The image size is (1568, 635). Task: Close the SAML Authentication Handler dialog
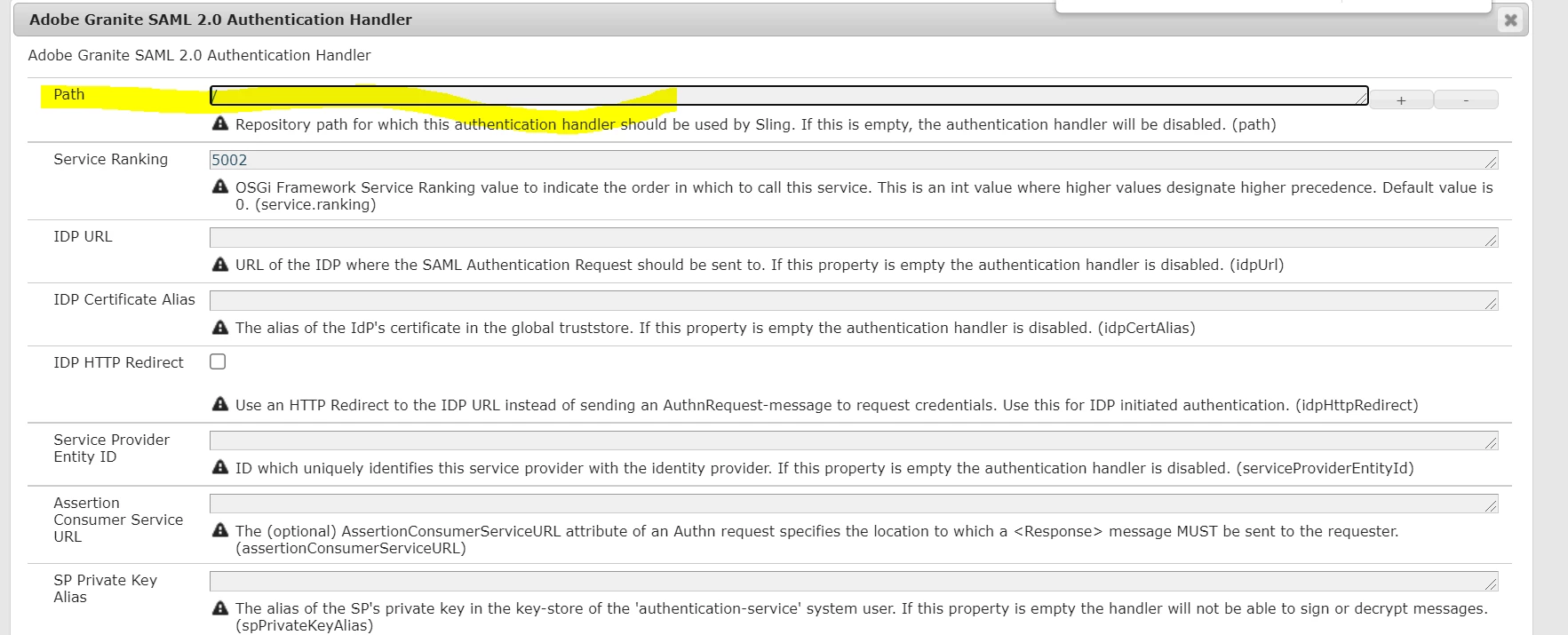coord(1510,20)
